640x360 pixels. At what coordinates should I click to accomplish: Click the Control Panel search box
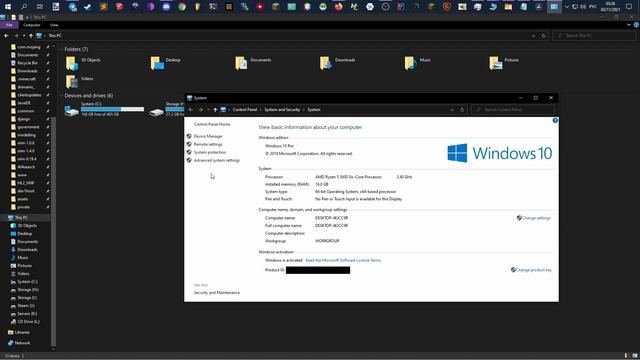(x=513, y=110)
